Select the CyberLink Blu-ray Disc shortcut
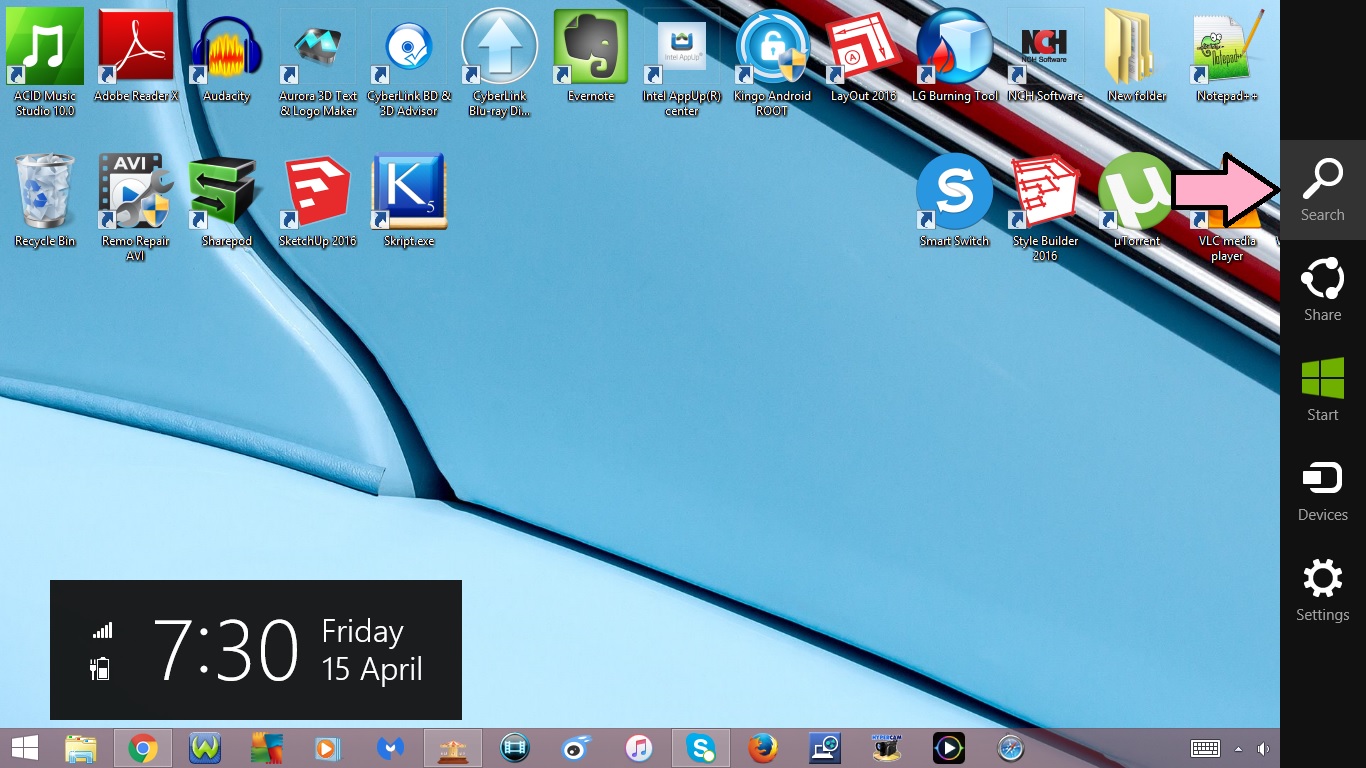 coord(500,63)
